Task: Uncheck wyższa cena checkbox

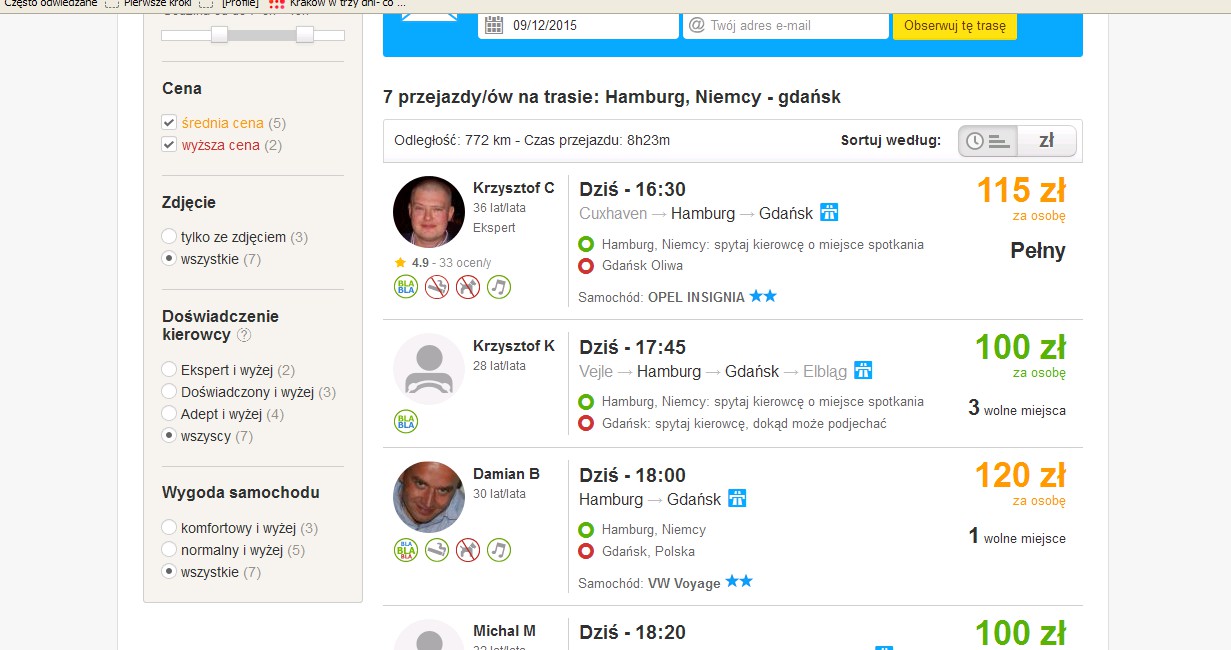Action: pos(169,144)
